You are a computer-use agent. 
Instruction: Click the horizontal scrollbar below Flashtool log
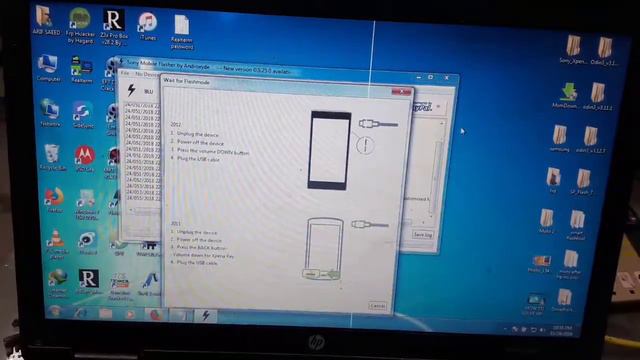point(146,211)
